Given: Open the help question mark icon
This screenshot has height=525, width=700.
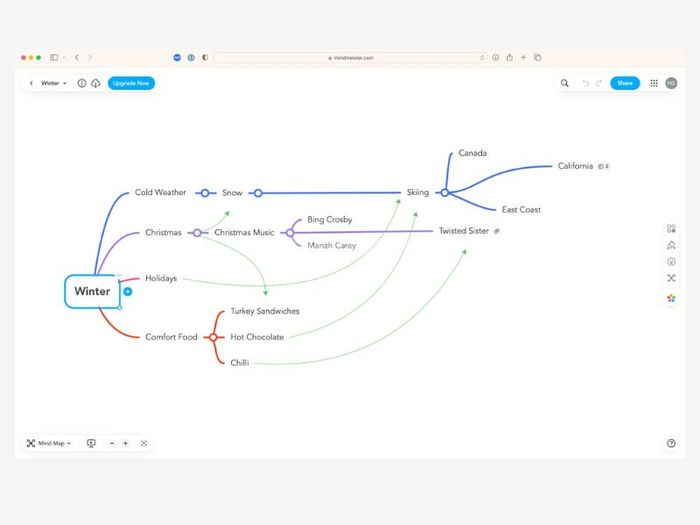Looking at the screenshot, I should pos(671,443).
